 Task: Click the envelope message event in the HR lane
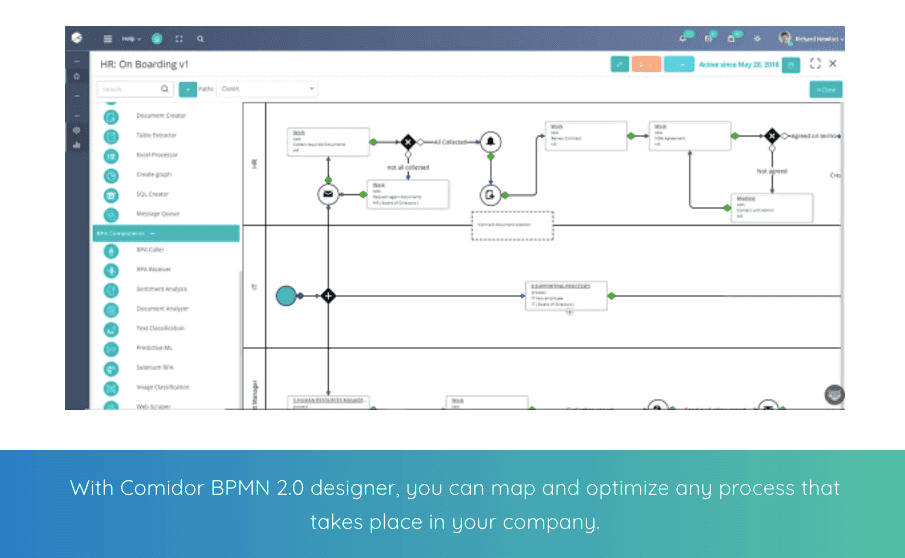coord(328,194)
